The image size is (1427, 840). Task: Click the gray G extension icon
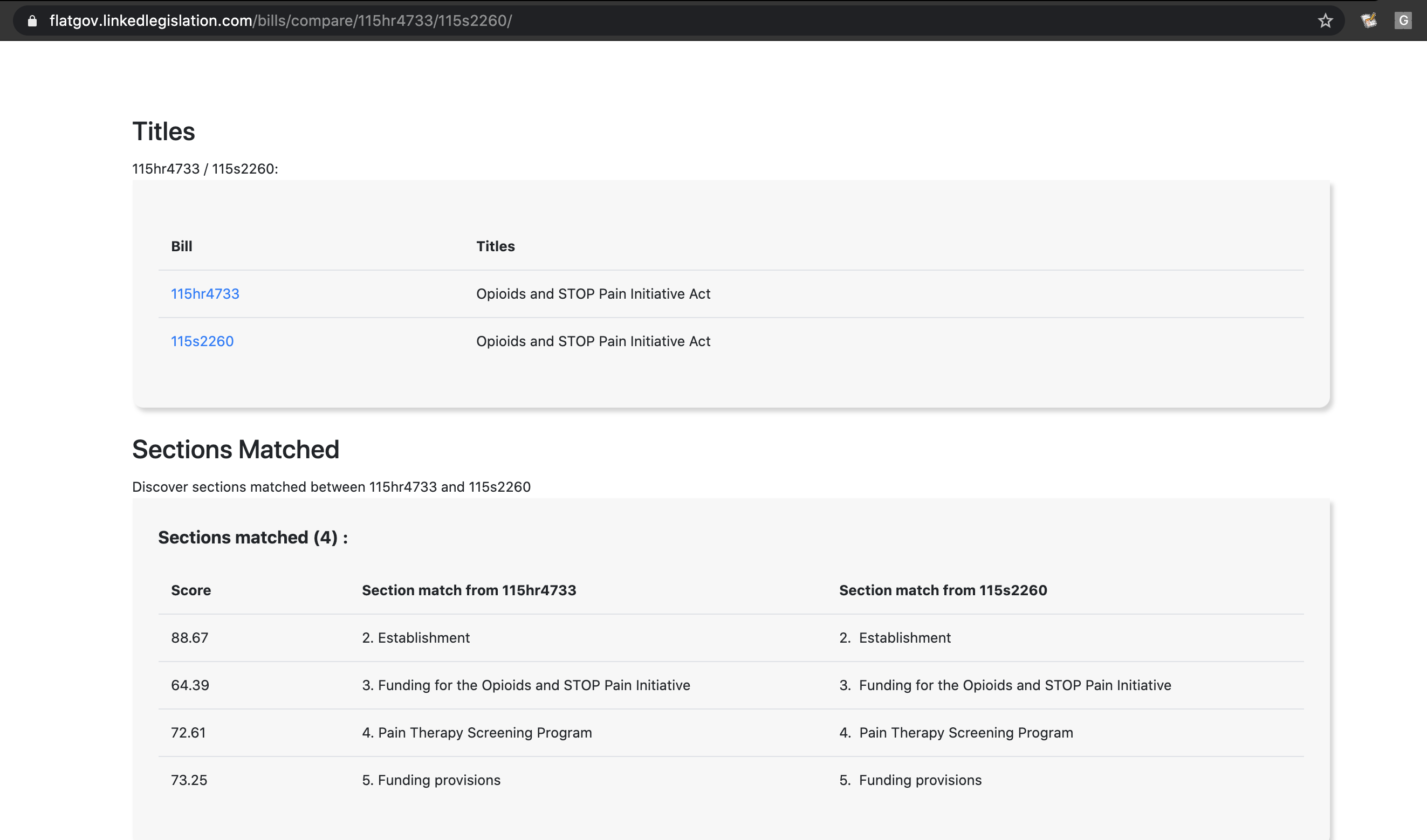(1403, 21)
